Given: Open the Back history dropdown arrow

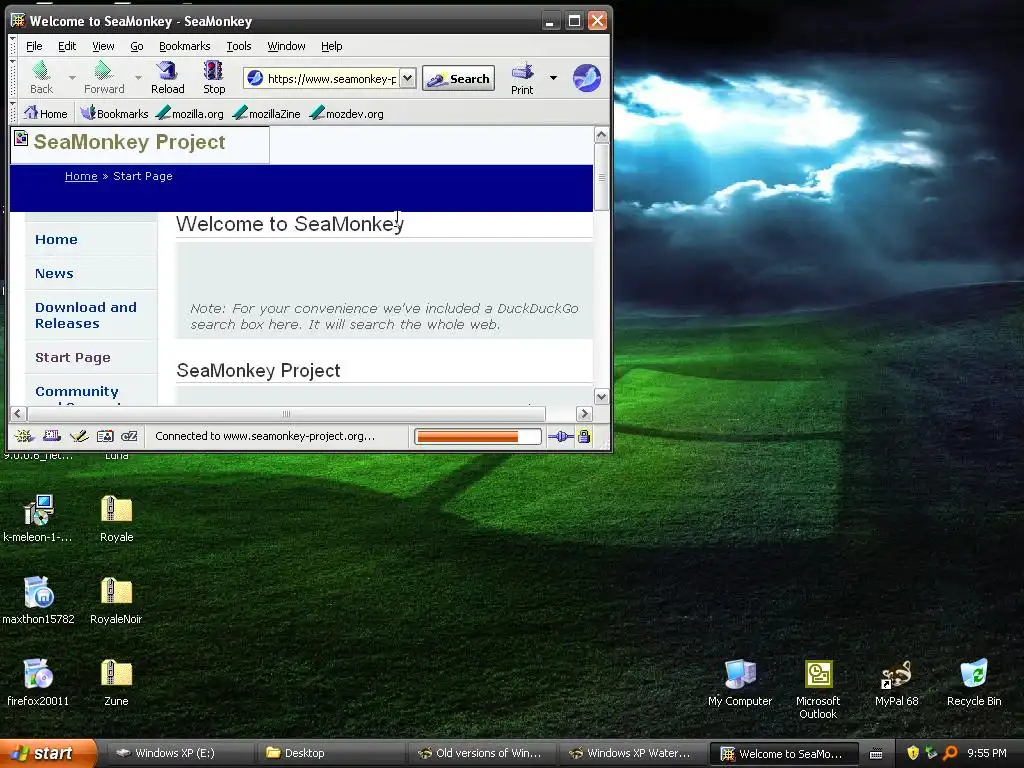Looking at the screenshot, I should tap(72, 78).
